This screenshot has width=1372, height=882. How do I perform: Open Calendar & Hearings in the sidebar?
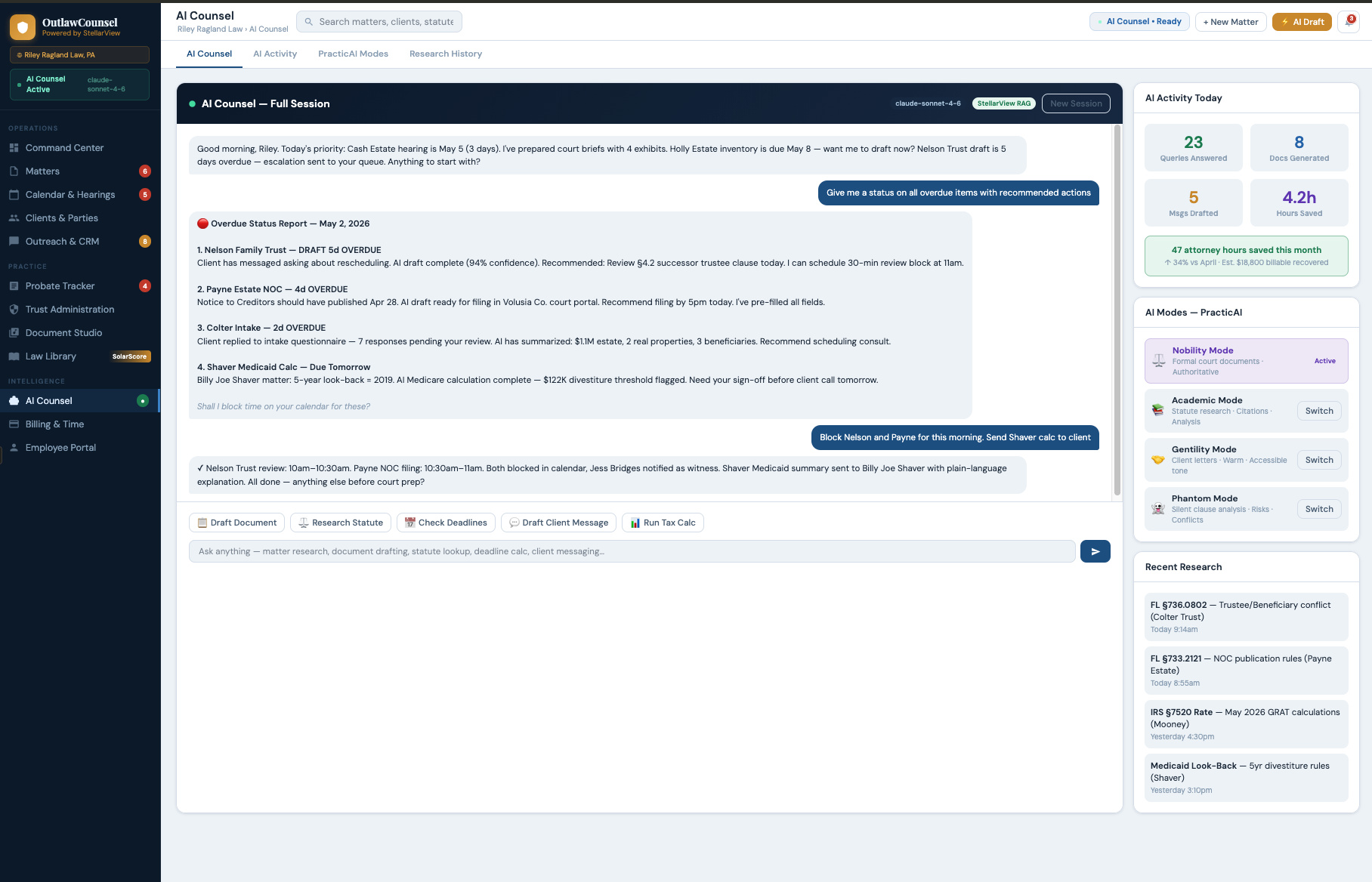(x=70, y=195)
